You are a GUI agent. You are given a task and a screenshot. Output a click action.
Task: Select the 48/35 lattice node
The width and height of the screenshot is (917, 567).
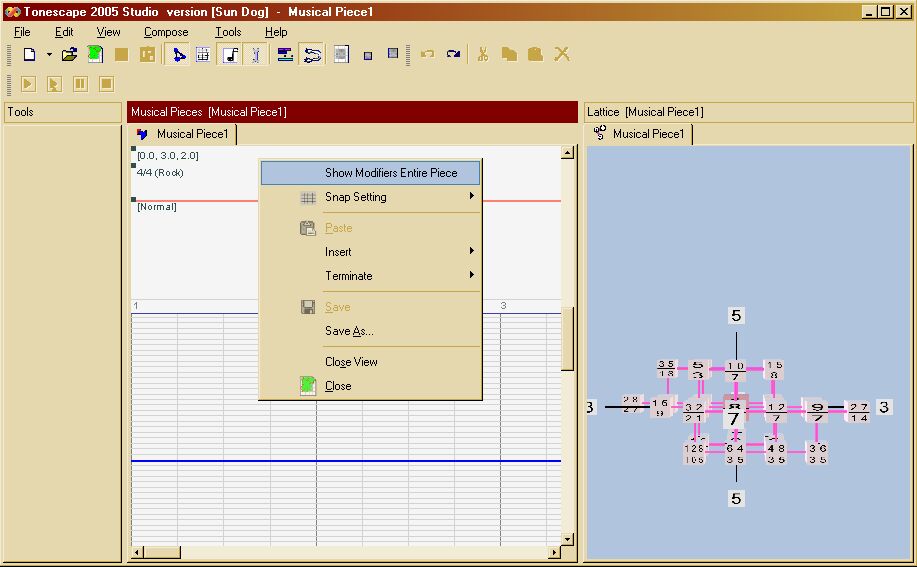[x=776, y=454]
